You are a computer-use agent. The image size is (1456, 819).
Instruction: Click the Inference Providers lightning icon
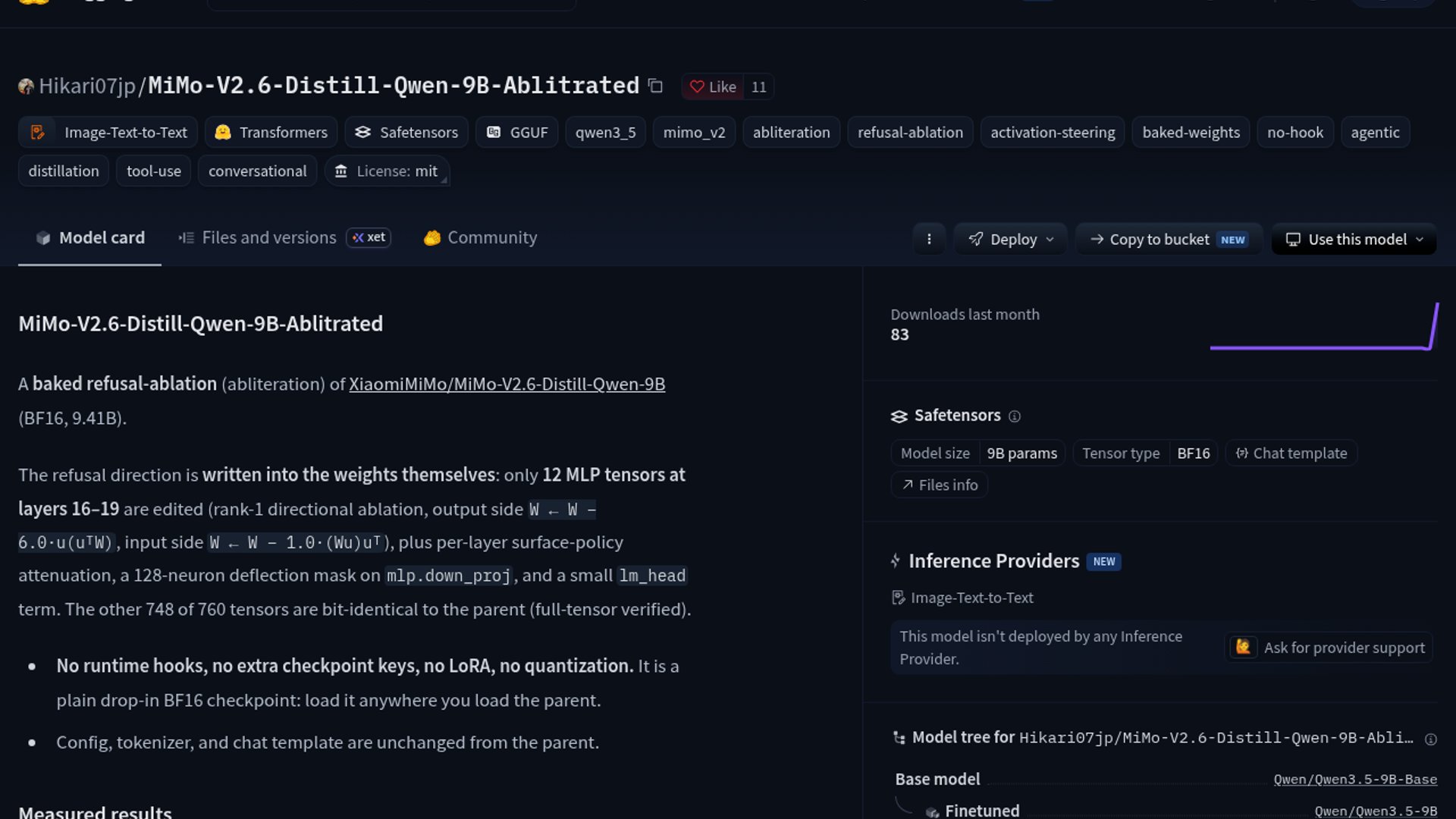click(x=896, y=561)
